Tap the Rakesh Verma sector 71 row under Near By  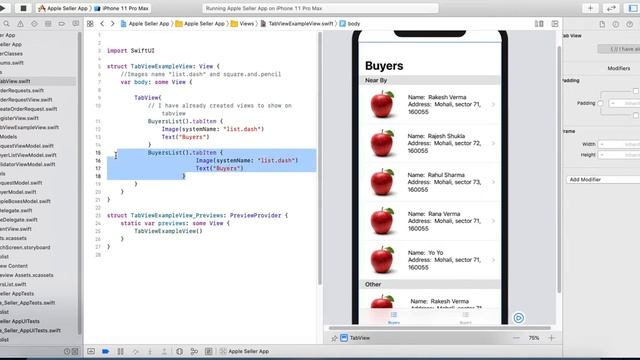(x=429, y=104)
